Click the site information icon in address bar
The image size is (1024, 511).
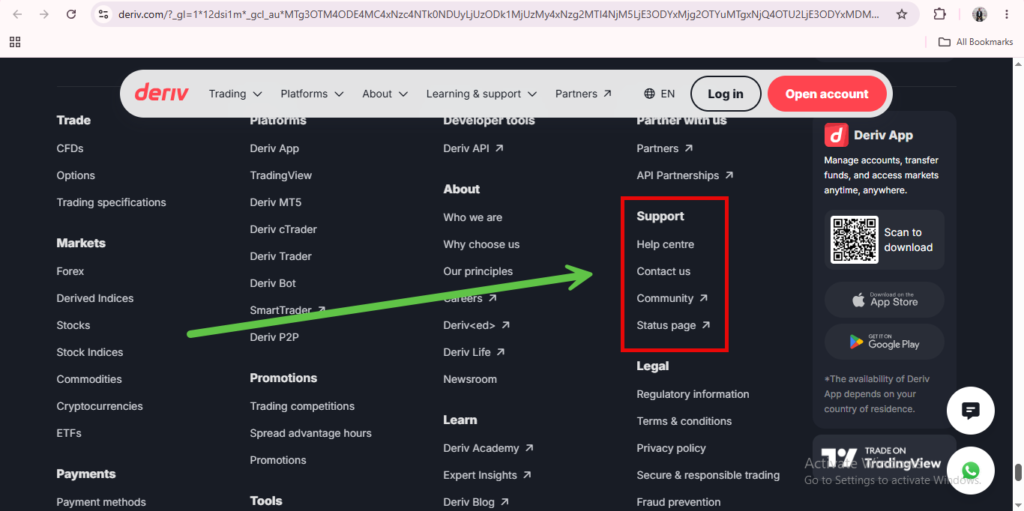(103, 14)
